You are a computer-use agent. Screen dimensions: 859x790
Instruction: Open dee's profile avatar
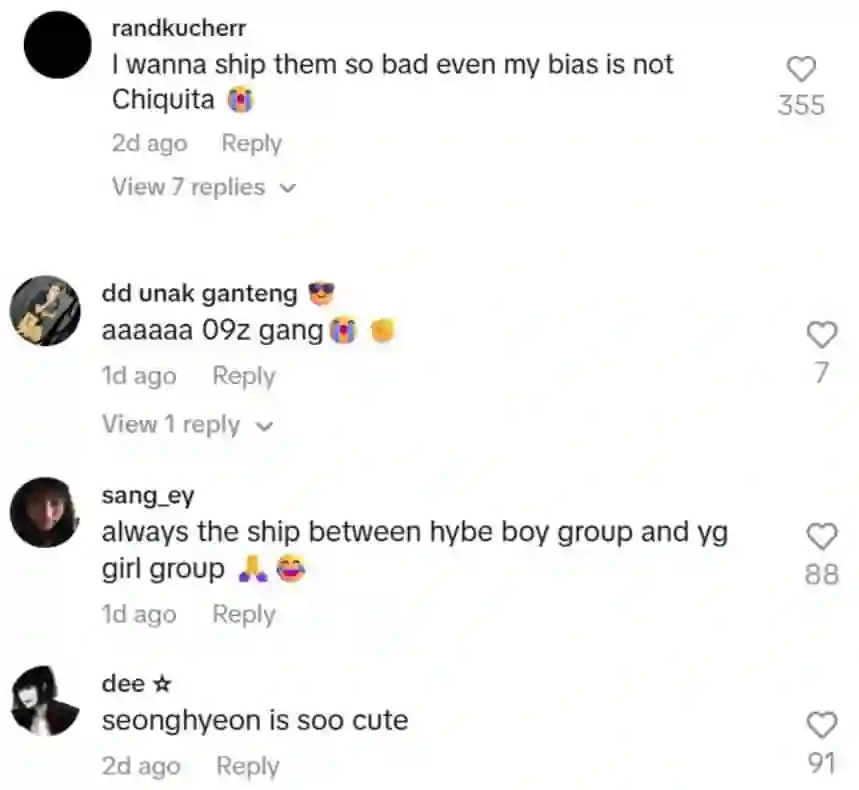(45, 701)
